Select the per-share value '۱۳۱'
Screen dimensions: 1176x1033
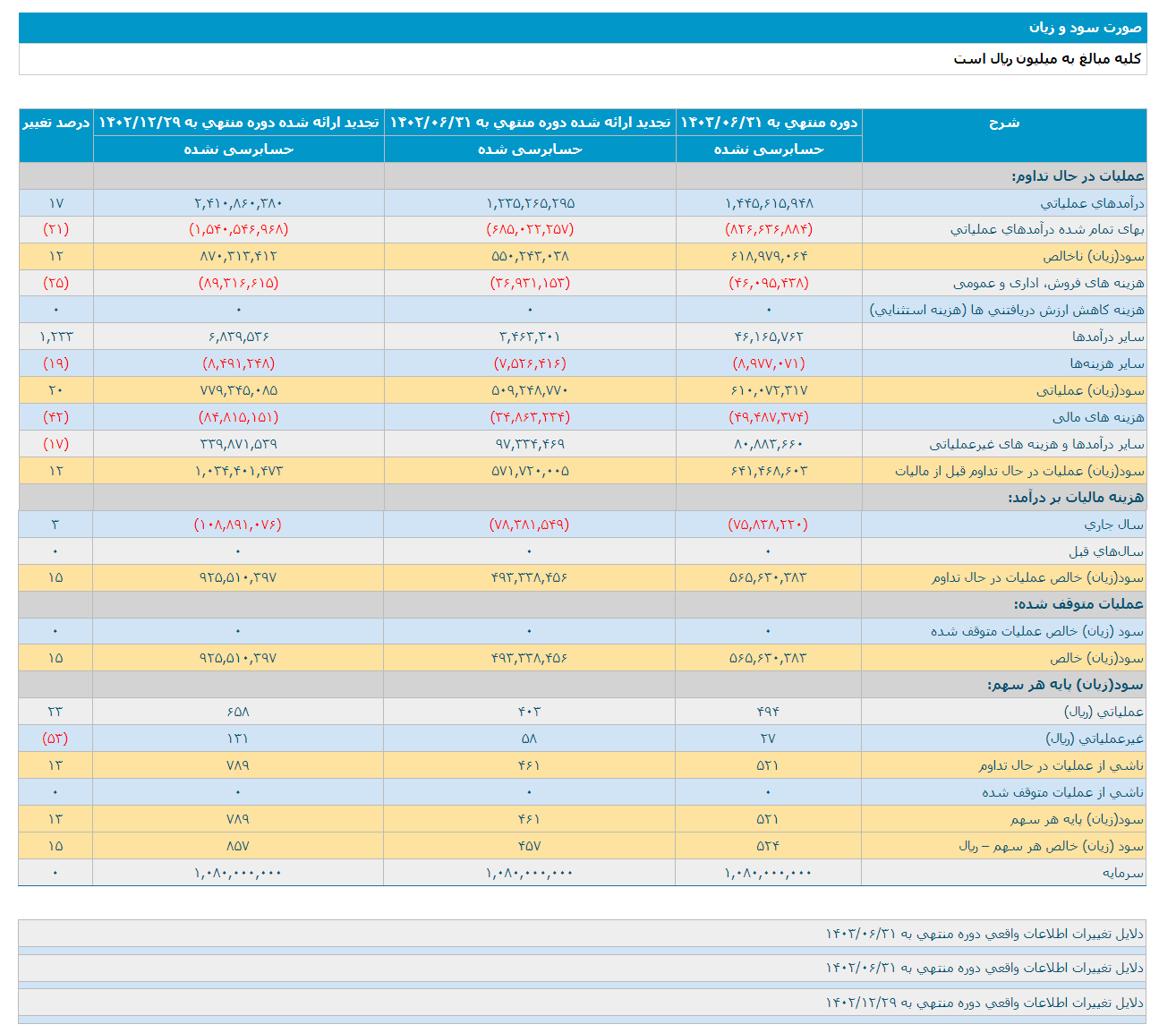[238, 738]
